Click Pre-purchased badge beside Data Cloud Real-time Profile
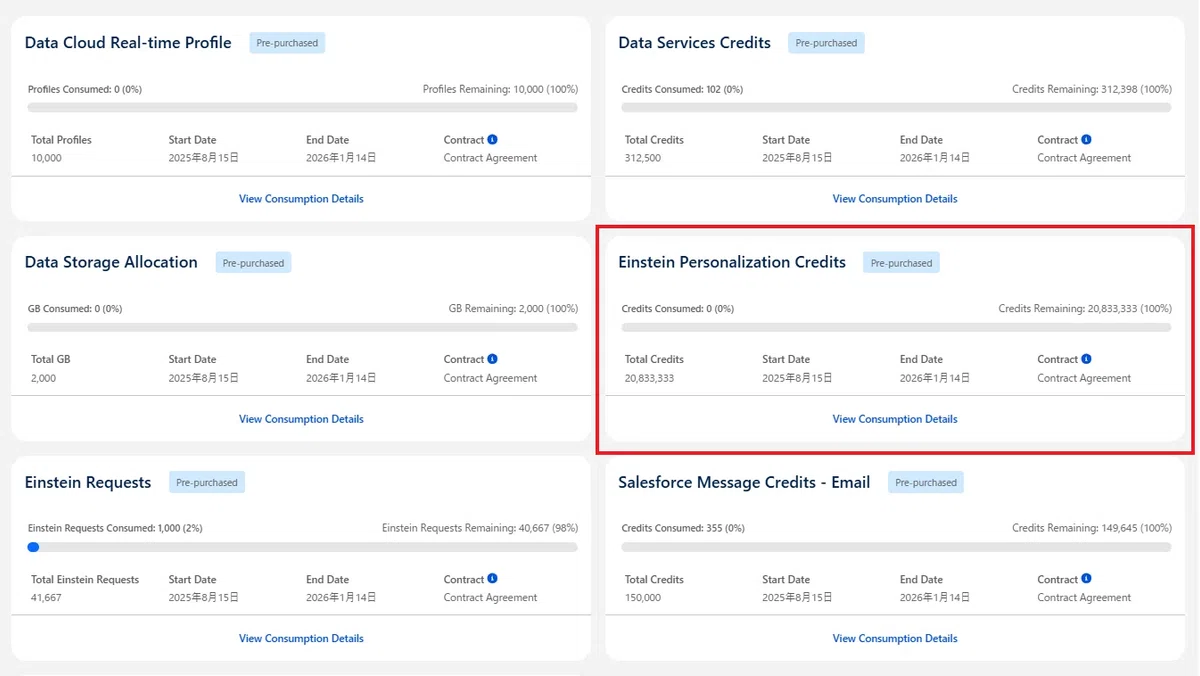The image size is (1200, 676). coord(287,43)
